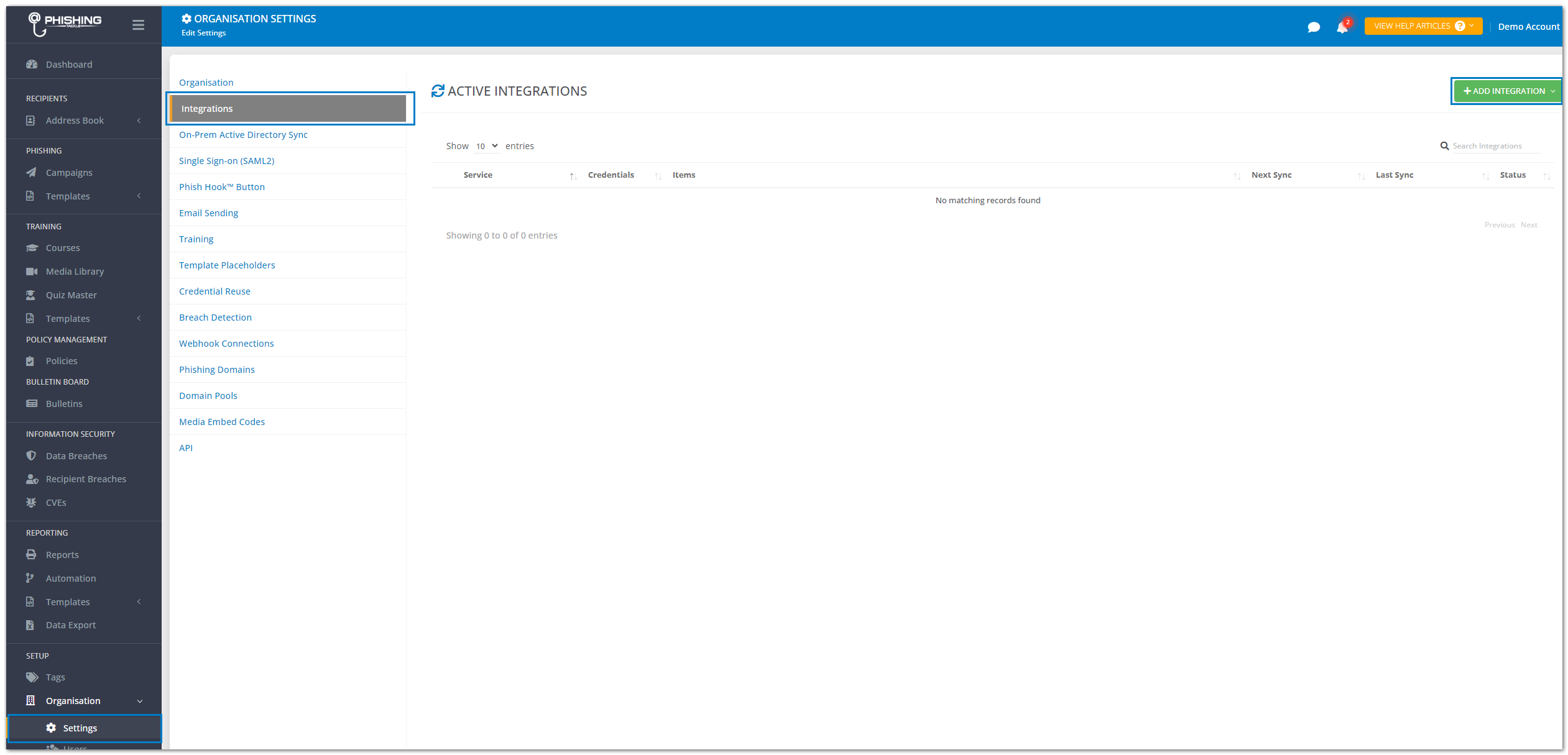Click the Settings gear icon in sidebar
1568x755 pixels.
pyautogui.click(x=51, y=728)
